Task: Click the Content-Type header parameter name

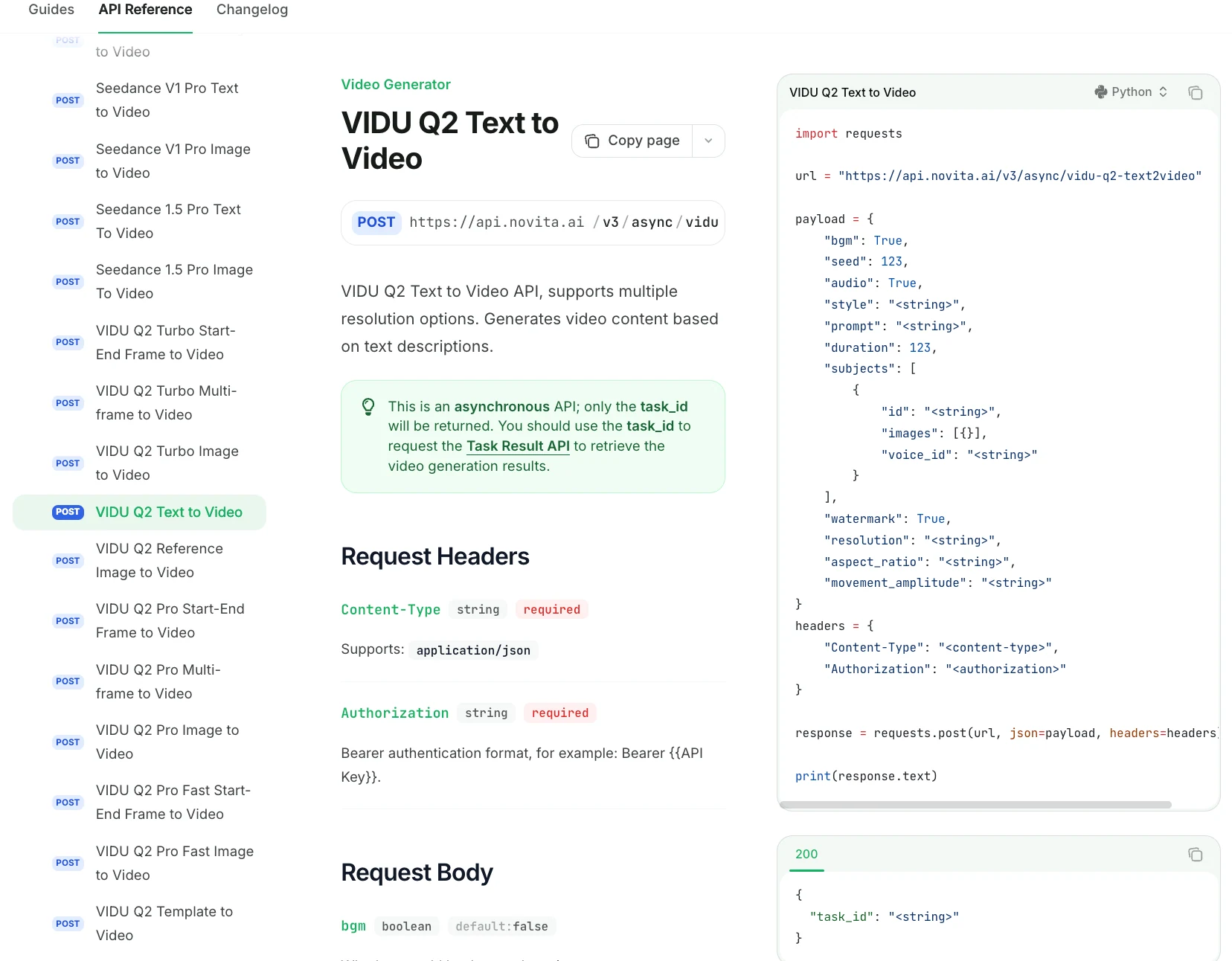Action: [391, 610]
